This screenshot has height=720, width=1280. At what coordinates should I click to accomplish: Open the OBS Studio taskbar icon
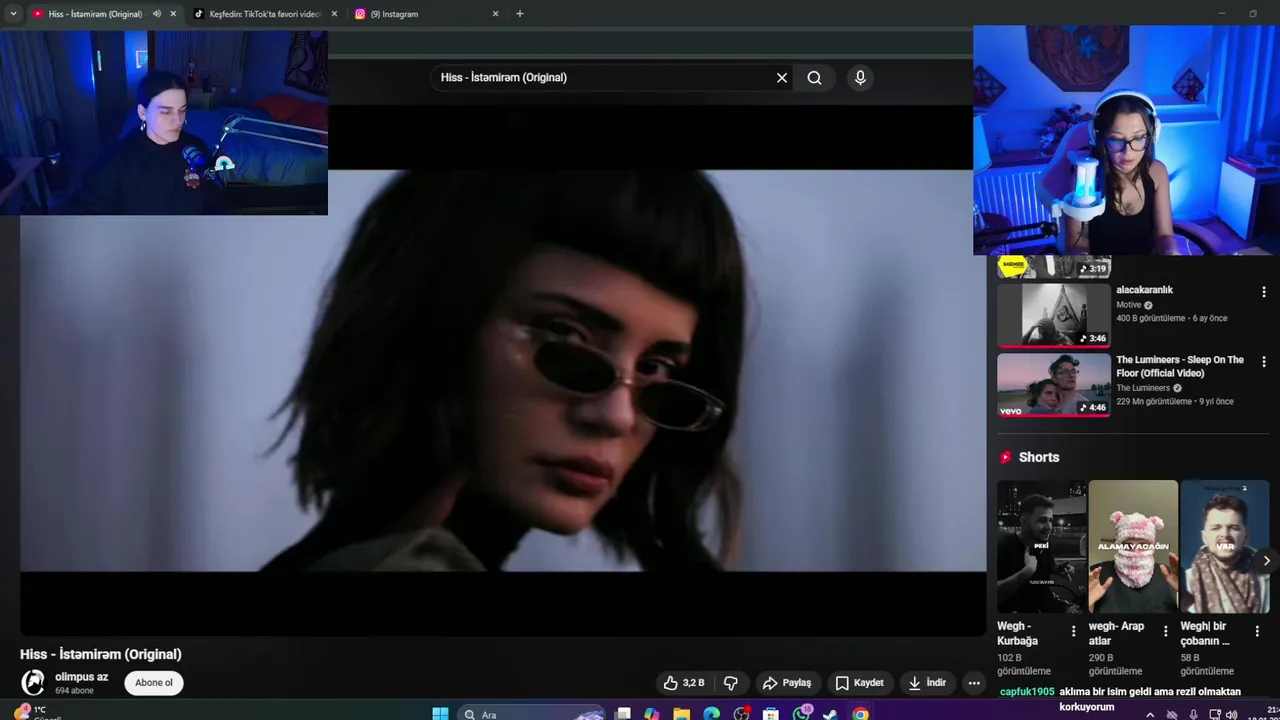741,714
